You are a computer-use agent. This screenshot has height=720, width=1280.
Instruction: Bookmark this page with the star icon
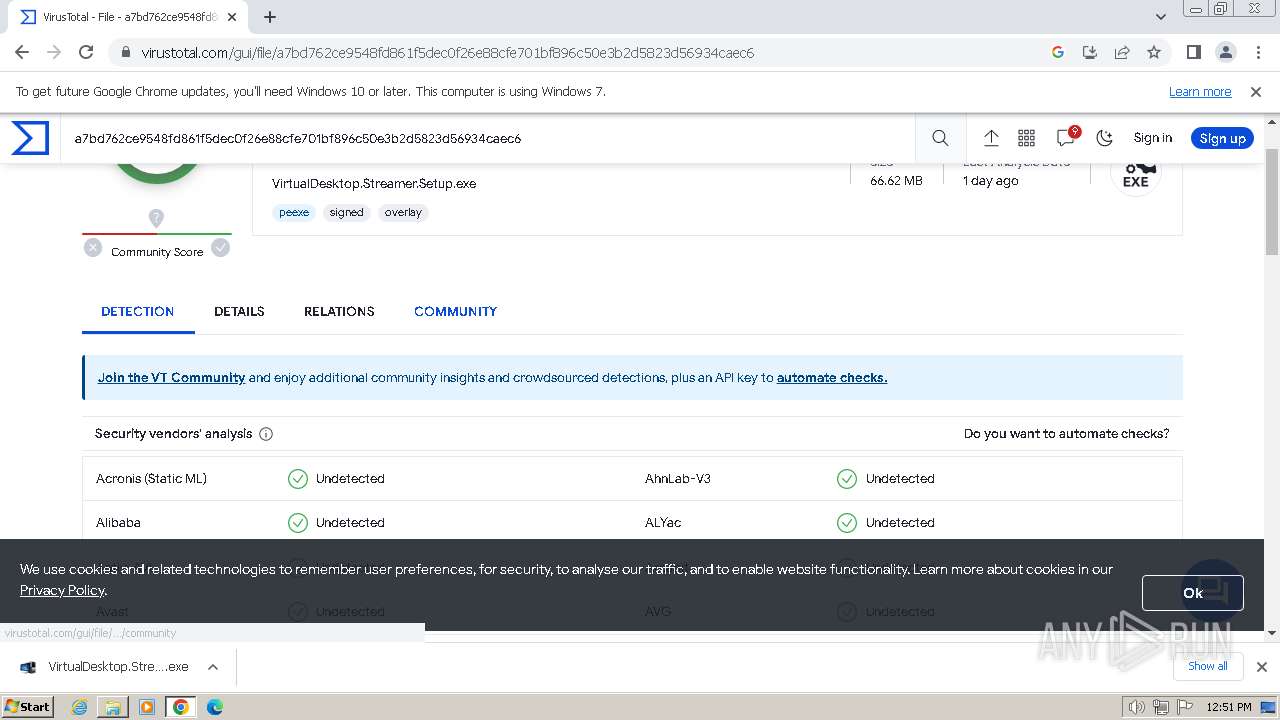tap(1154, 52)
